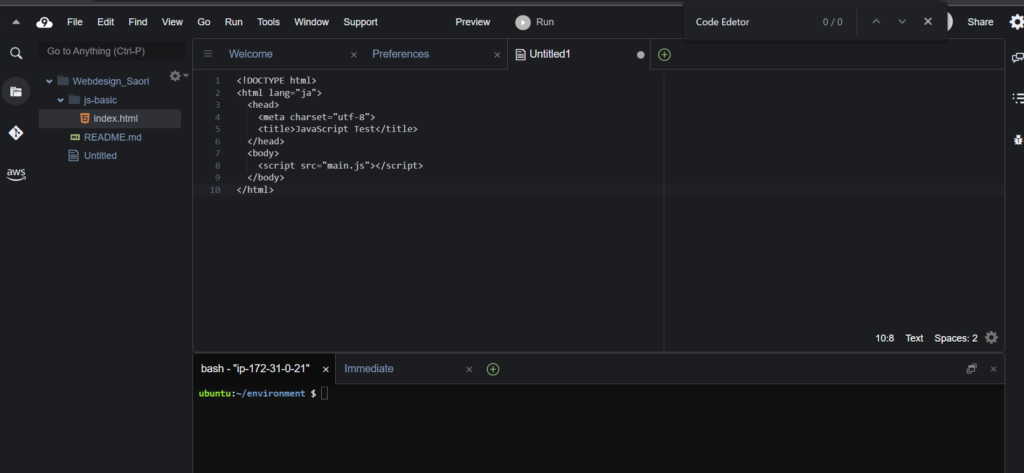This screenshot has width=1024, height=473.
Task: Open the Spaces: 2 indentation selector
Action: click(956, 338)
